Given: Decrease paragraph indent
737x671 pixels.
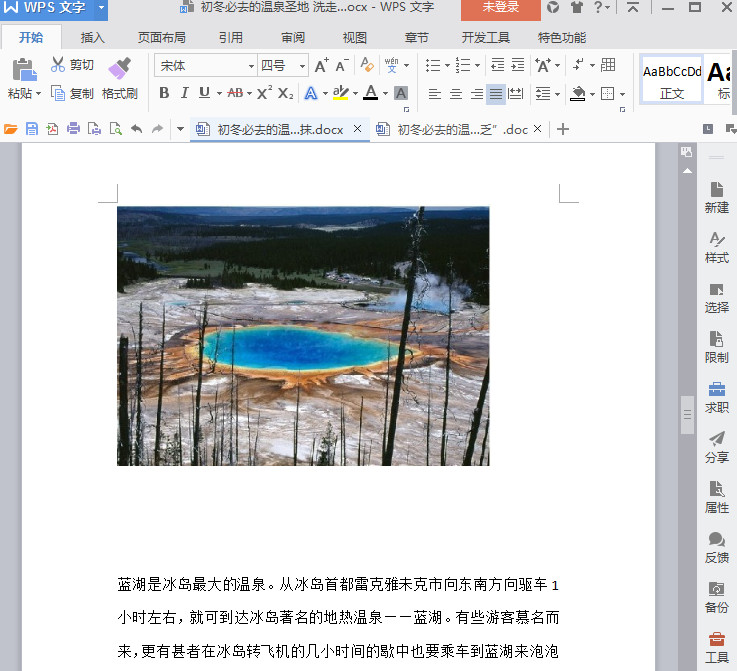Looking at the screenshot, I should click(x=497, y=65).
